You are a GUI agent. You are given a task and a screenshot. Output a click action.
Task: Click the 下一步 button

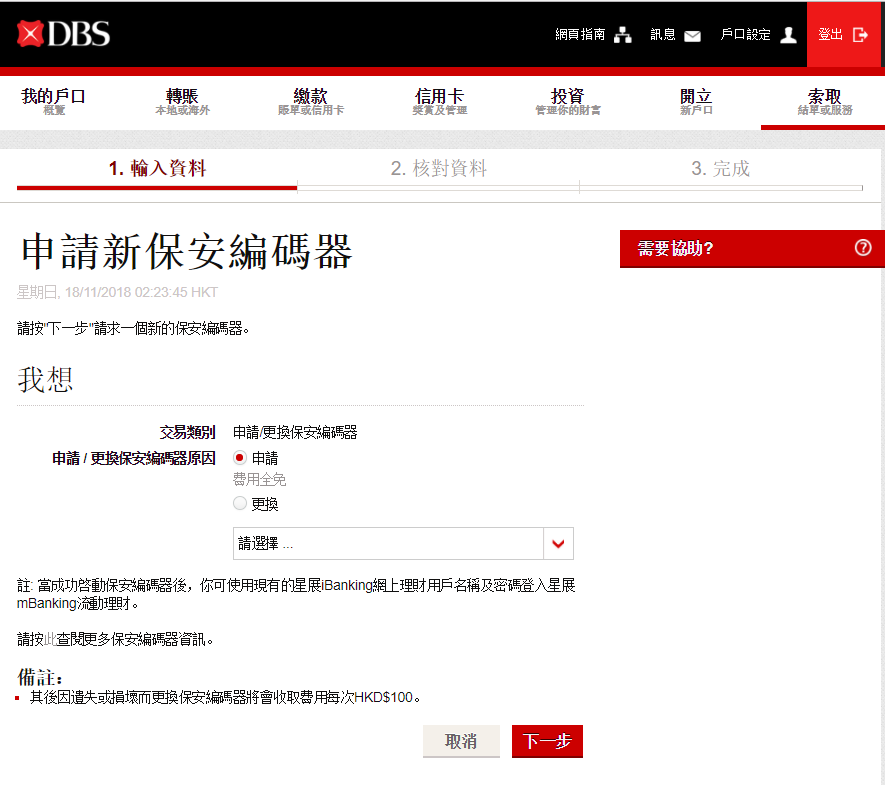click(547, 741)
